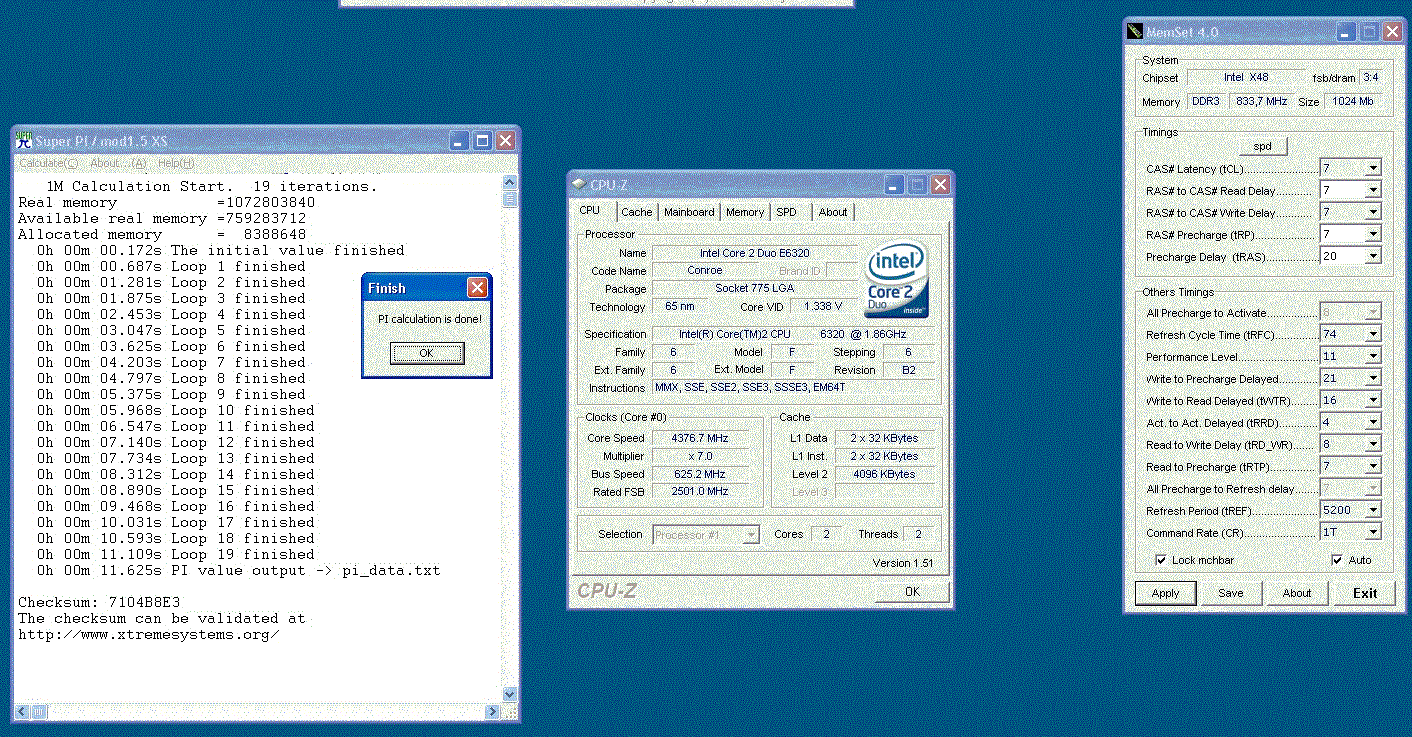1412x737 pixels.
Task: Click the Apply button in MemSet
Action: pyautogui.click(x=1166, y=593)
